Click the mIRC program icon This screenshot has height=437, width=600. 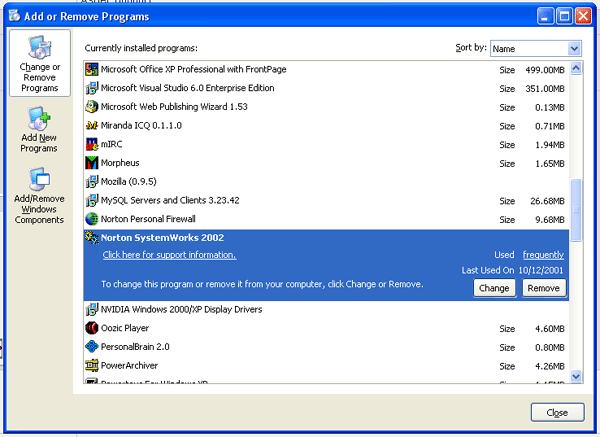91,144
